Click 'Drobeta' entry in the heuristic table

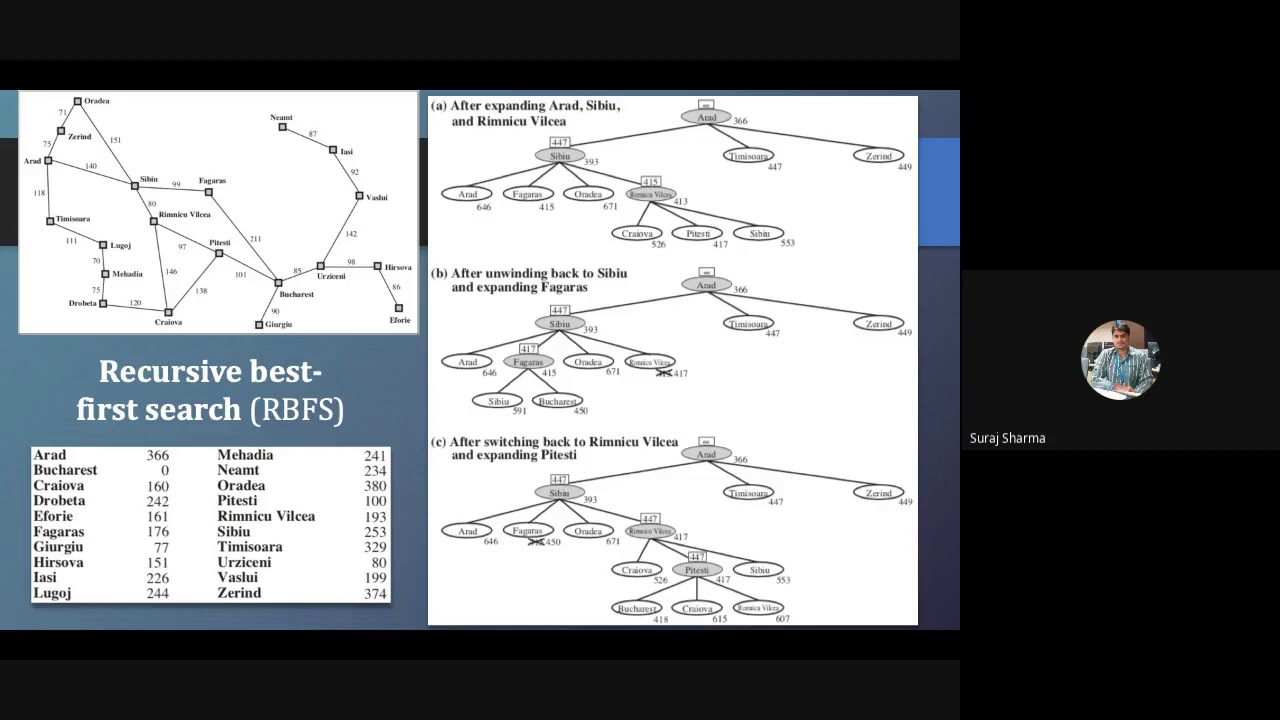click(x=59, y=501)
